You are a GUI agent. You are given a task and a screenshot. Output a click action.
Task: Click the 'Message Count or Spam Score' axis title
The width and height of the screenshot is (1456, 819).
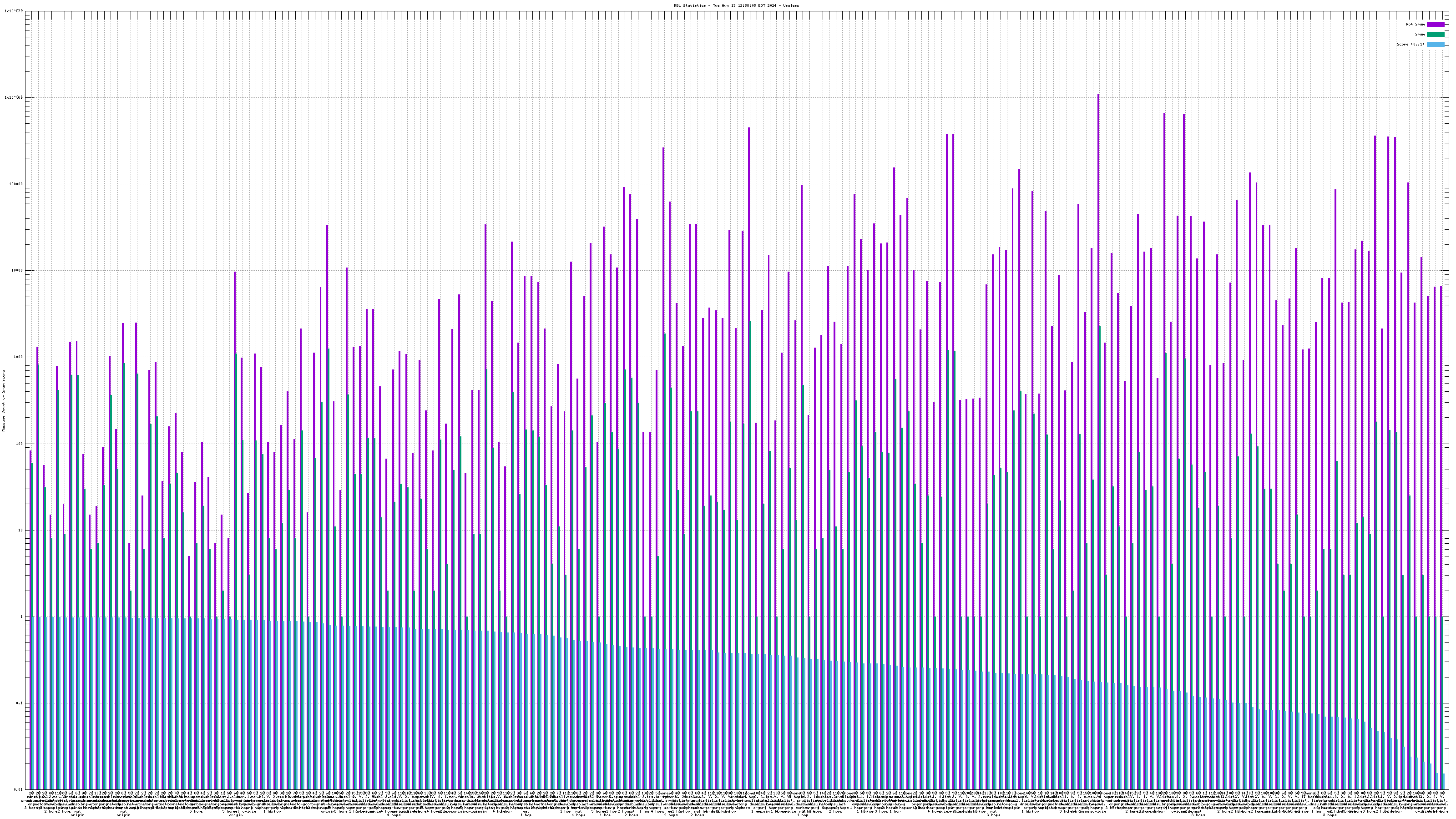[3, 401]
